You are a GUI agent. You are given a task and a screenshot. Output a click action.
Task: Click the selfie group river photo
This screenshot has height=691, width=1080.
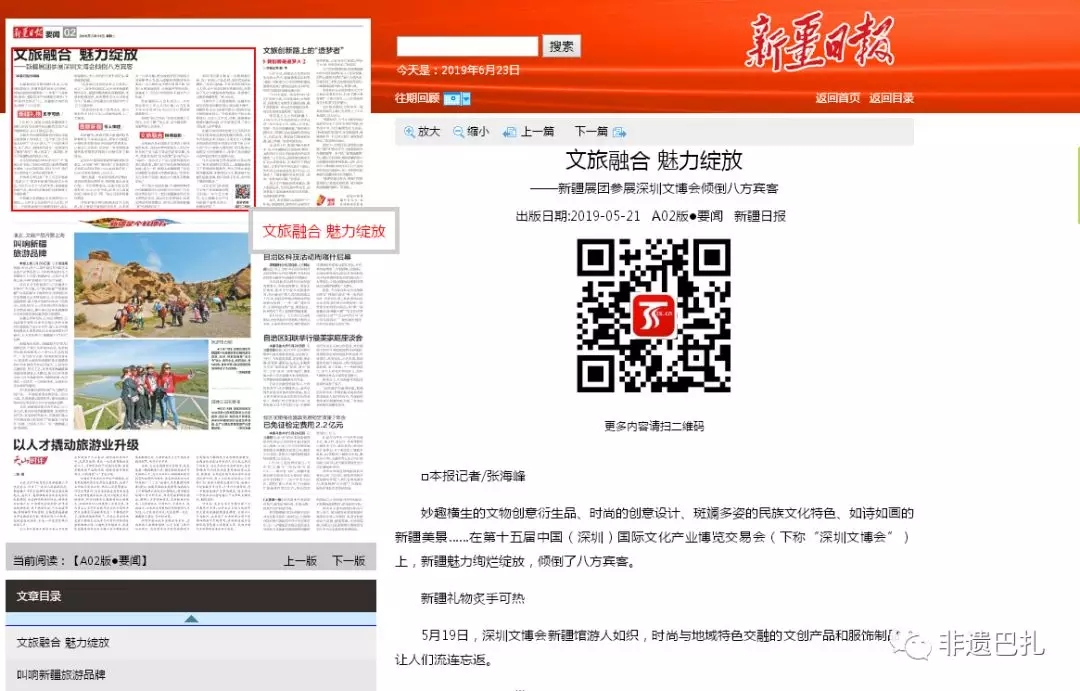(x=141, y=384)
